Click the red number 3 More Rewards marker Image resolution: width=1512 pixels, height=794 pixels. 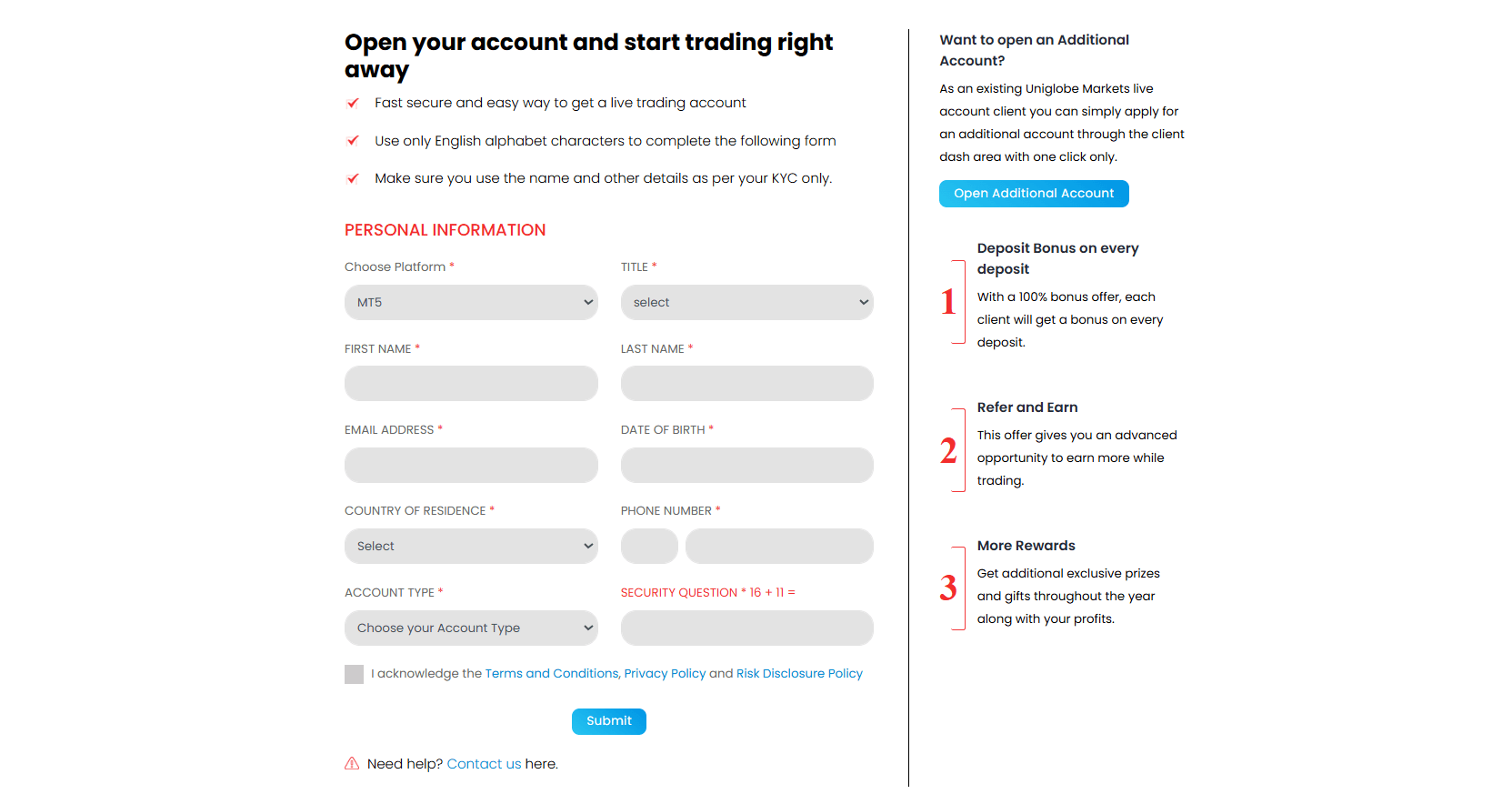(x=948, y=588)
